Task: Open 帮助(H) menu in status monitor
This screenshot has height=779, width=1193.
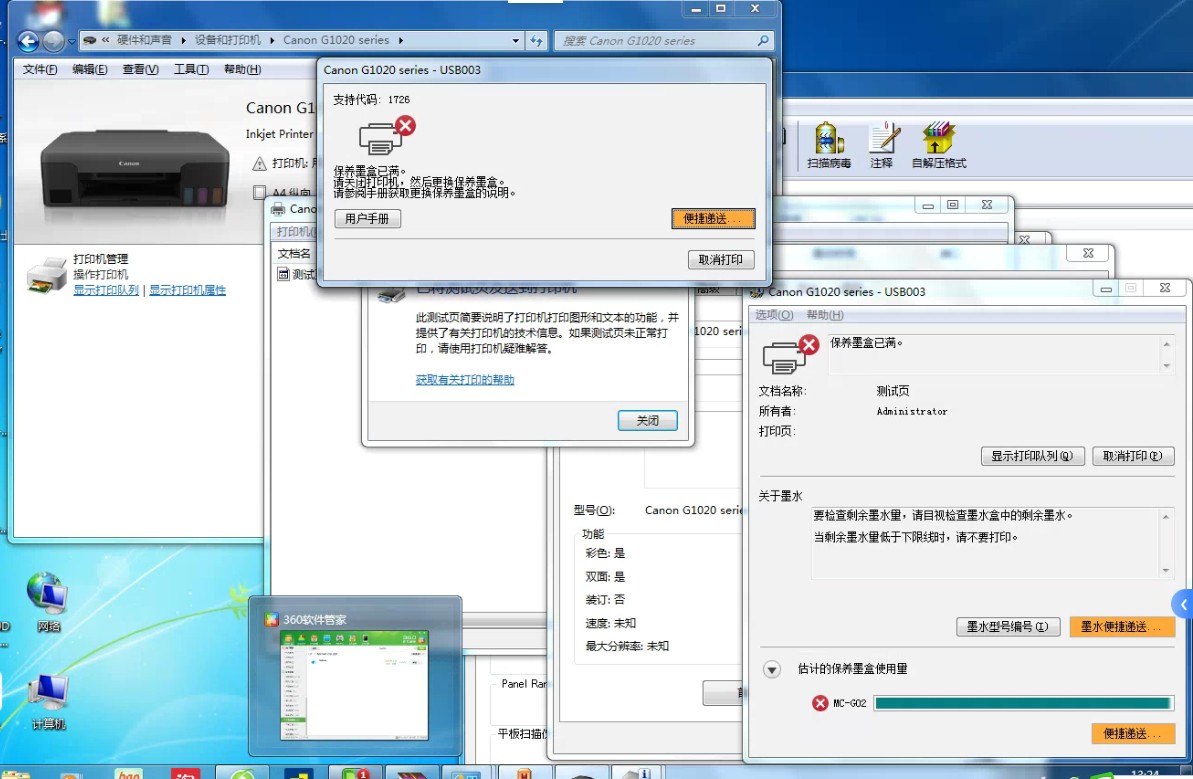Action: point(825,315)
